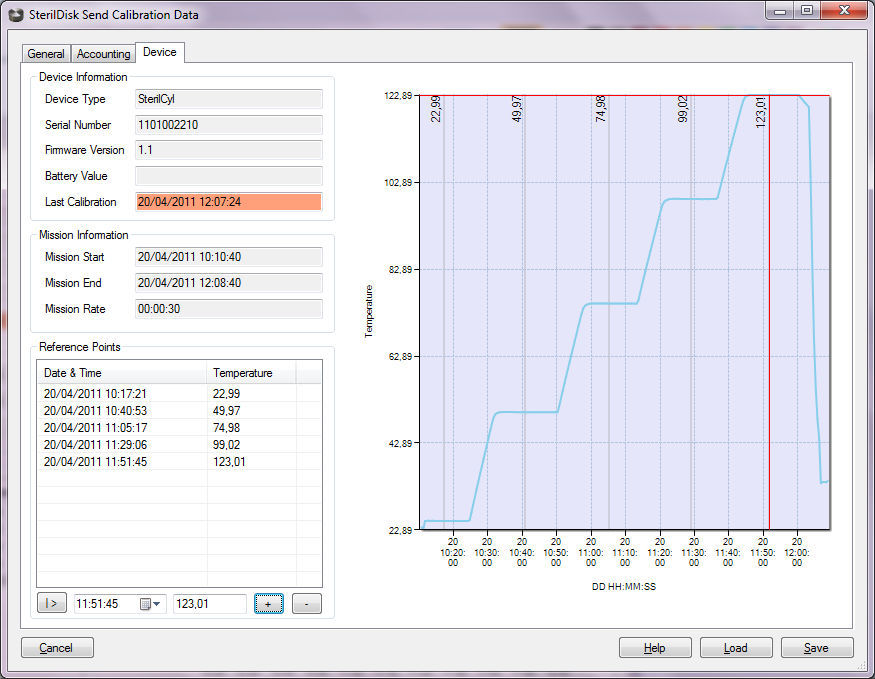Click the highlighted Last Calibration field
The width and height of the screenshot is (875, 679).
[x=228, y=201]
